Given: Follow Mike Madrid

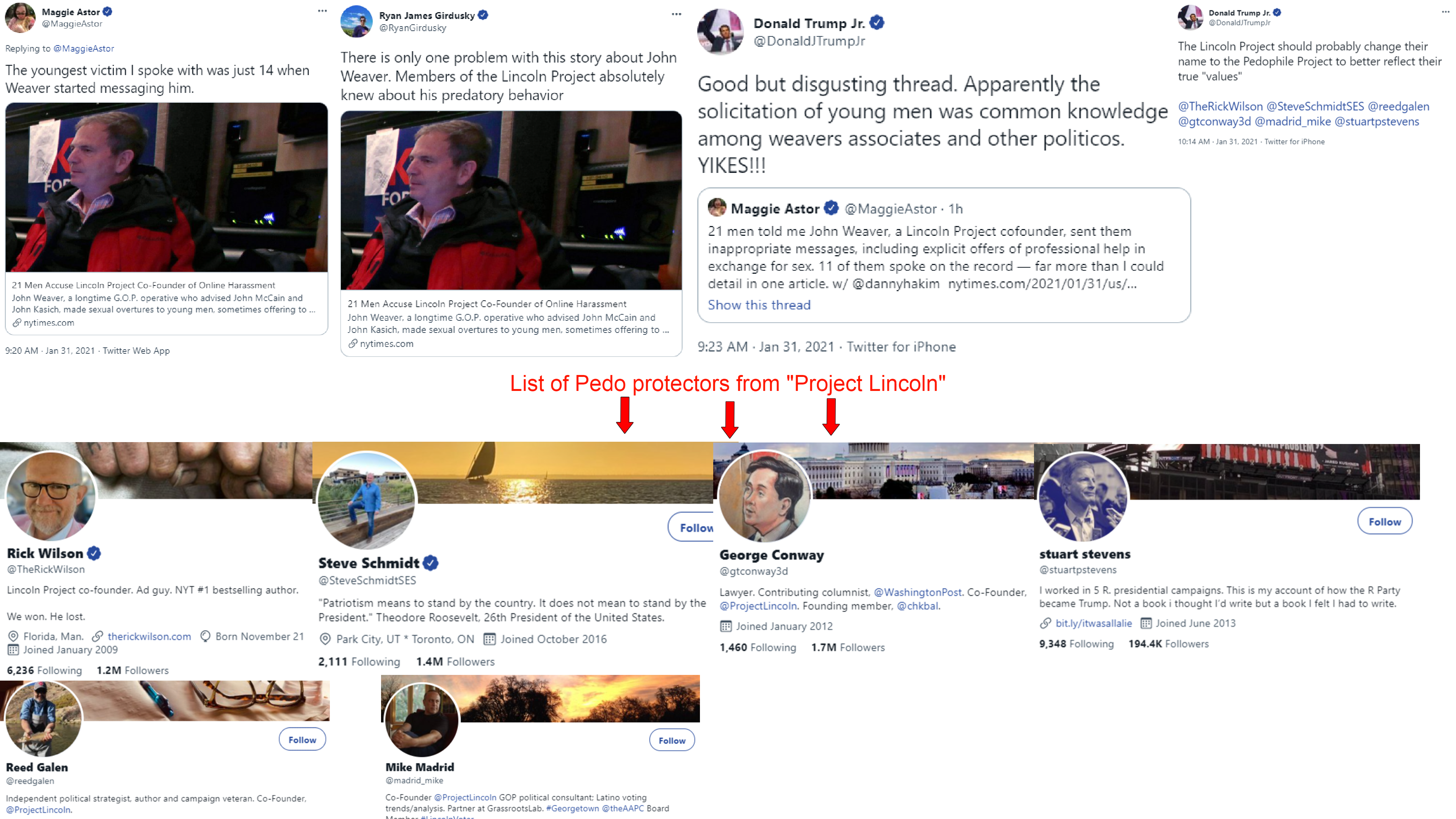Looking at the screenshot, I should tap(672, 740).
